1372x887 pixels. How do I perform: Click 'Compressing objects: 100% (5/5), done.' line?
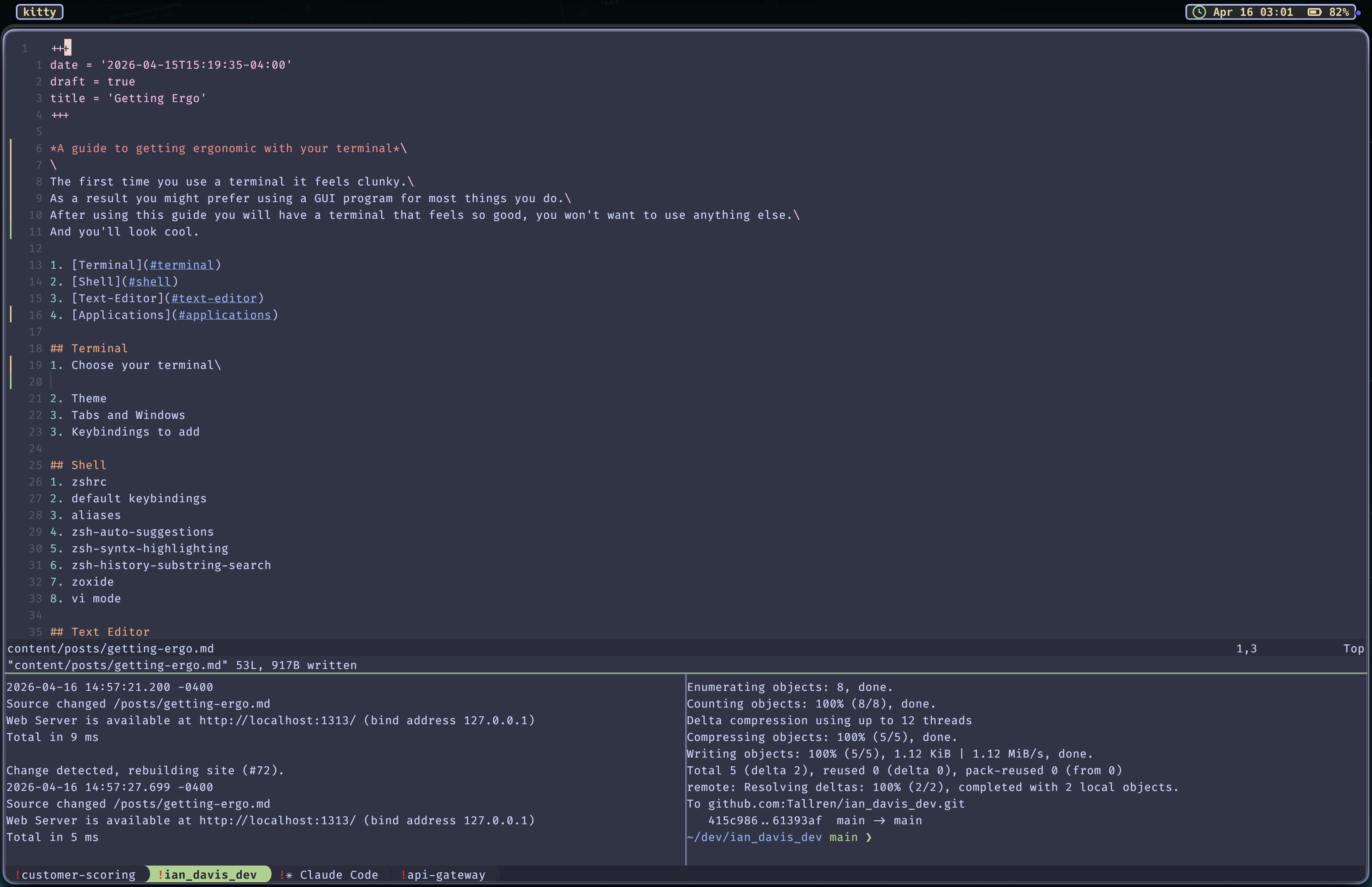[822, 737]
